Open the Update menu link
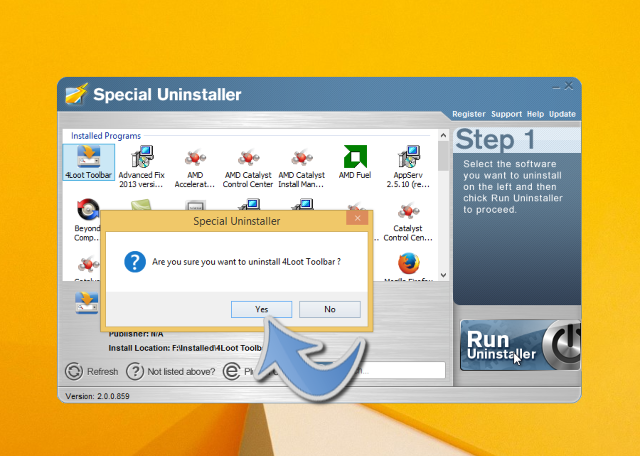Viewport: 640px width, 456px height. [562, 114]
